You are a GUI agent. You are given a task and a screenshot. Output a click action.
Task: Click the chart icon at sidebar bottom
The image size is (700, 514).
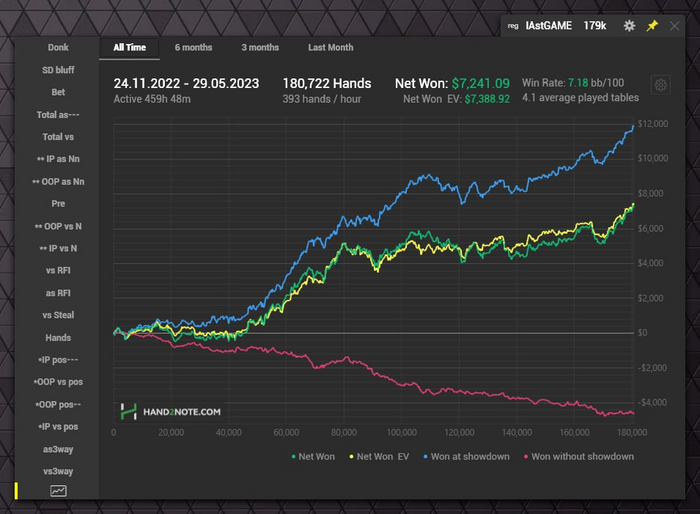[x=58, y=491]
